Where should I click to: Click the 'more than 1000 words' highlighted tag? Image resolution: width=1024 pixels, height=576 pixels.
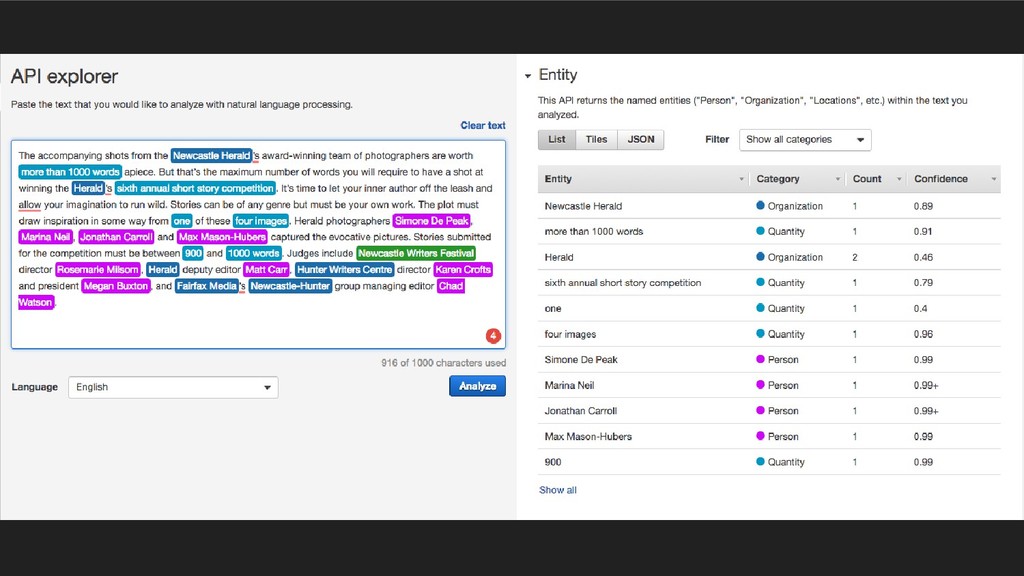tap(70, 172)
